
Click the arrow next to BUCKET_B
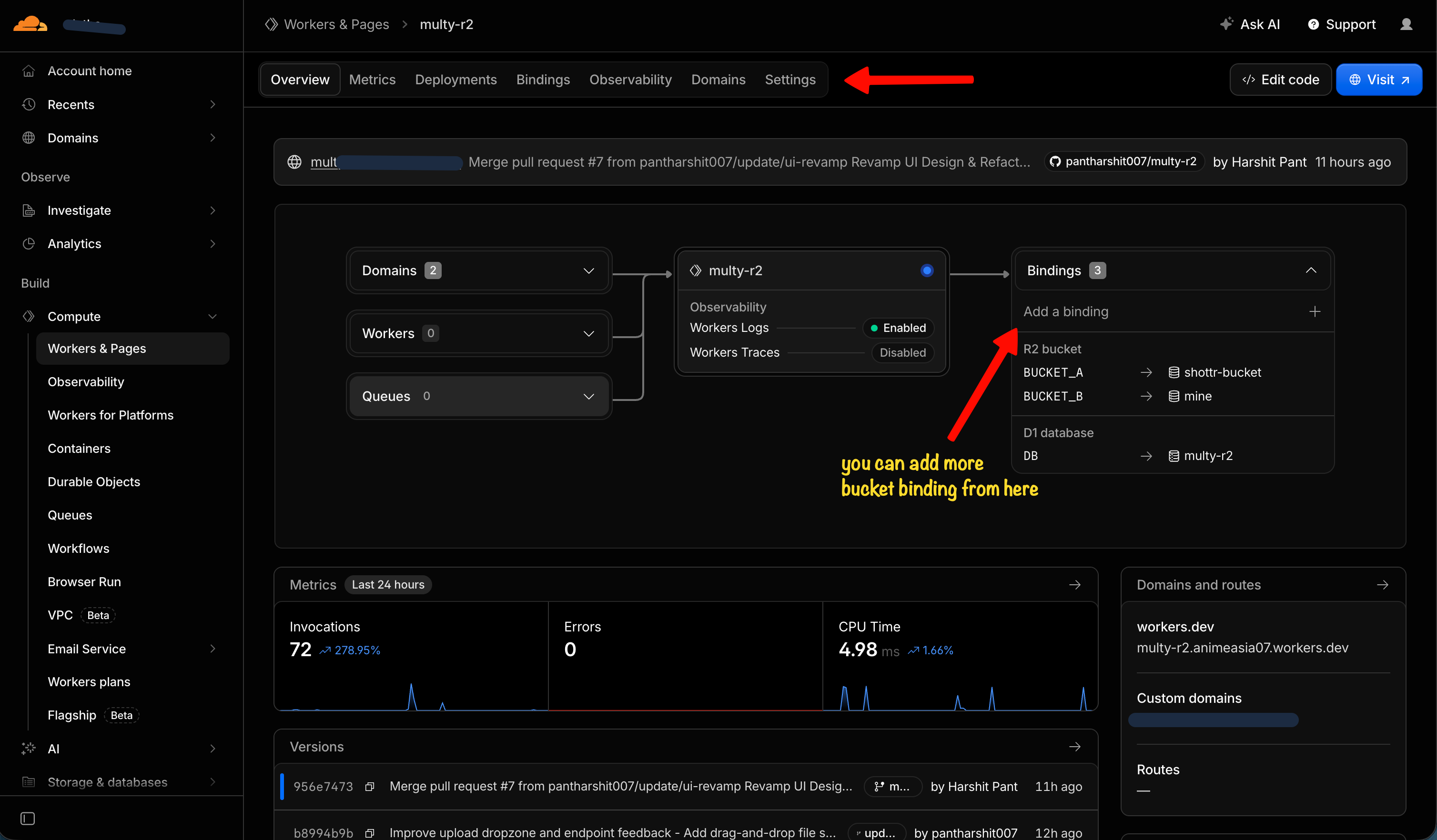pyautogui.click(x=1146, y=396)
